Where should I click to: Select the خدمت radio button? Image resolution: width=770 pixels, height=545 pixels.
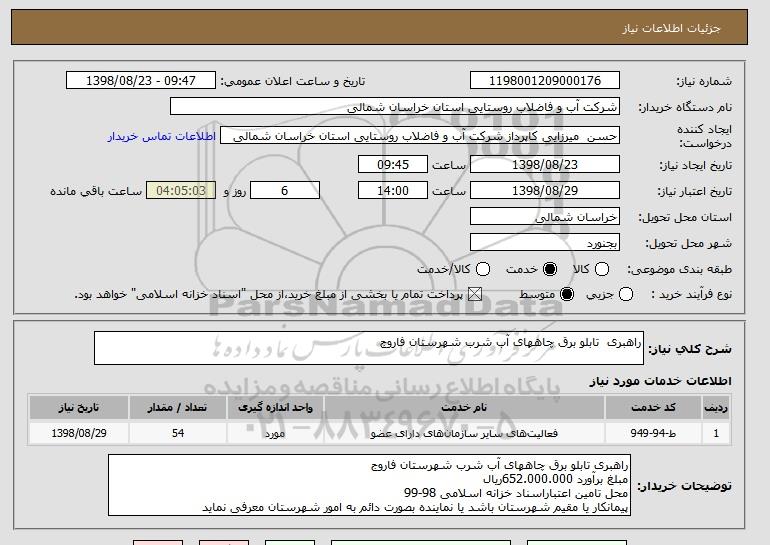coord(550,269)
